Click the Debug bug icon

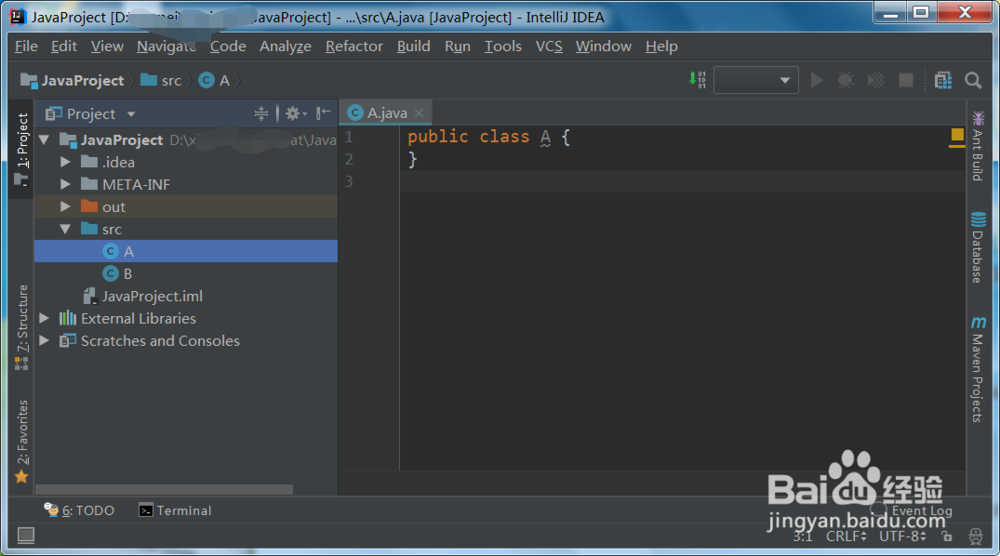846,80
